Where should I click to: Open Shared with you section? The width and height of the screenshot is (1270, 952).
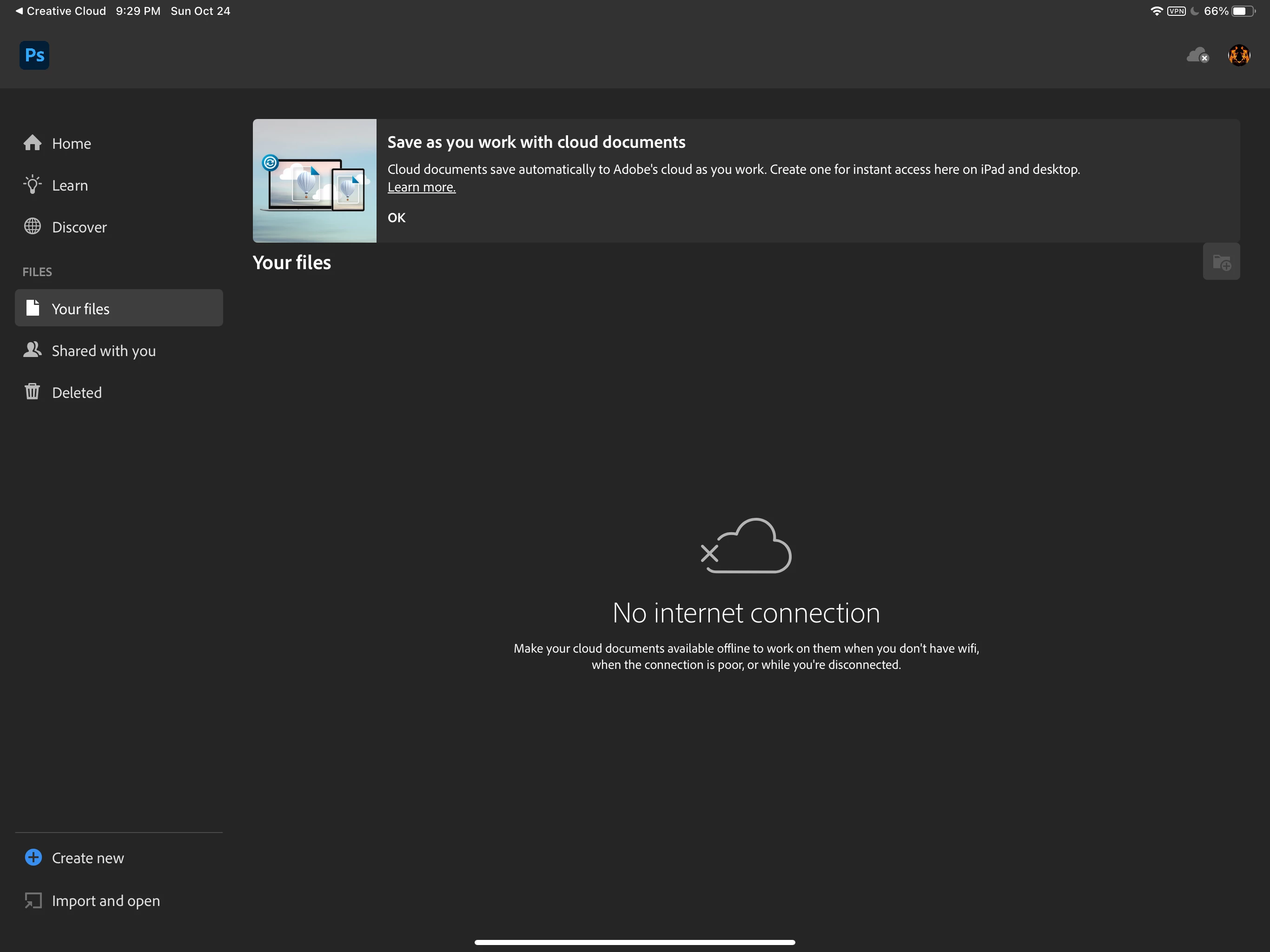click(103, 351)
